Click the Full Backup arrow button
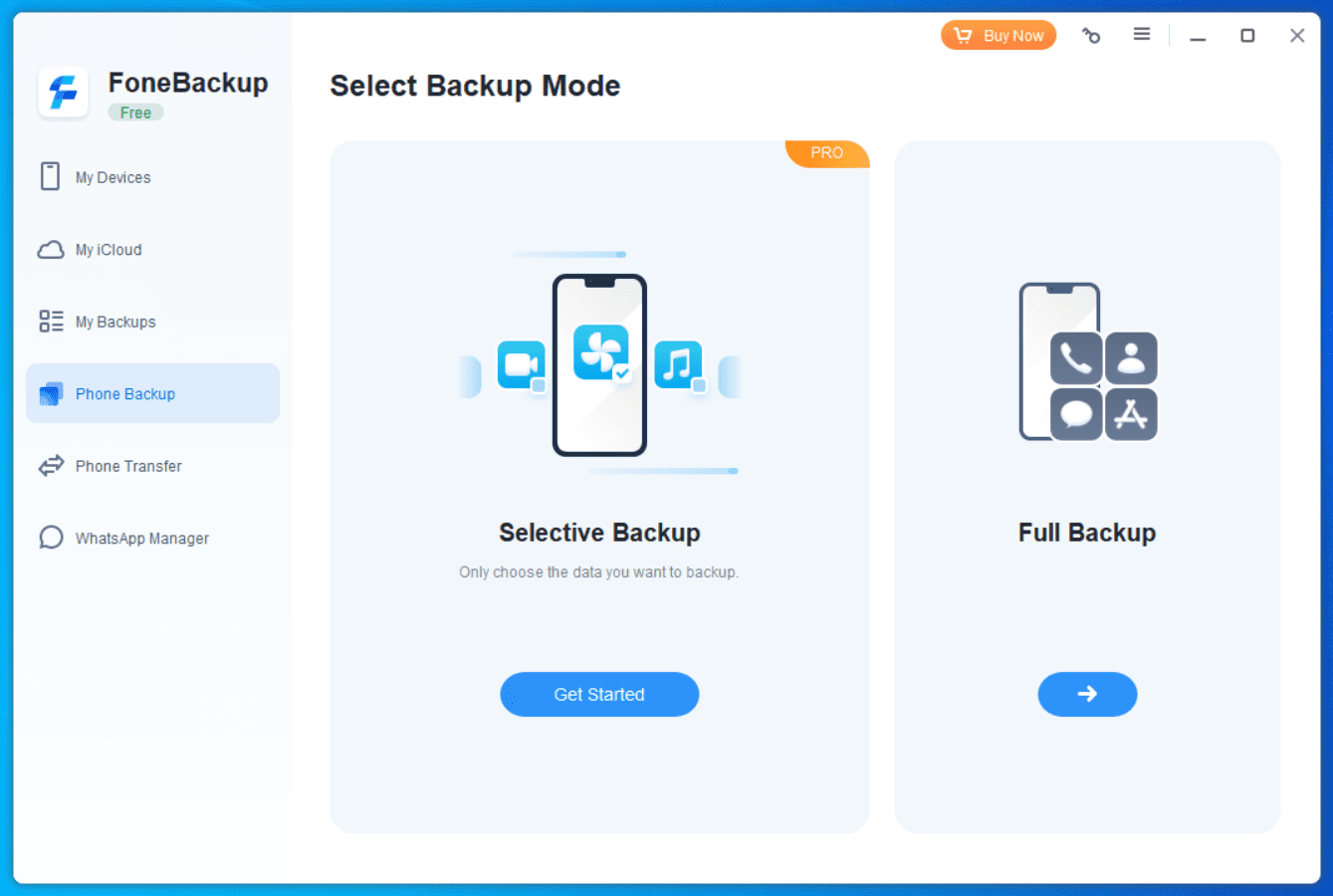This screenshot has width=1333, height=896. coord(1087,694)
